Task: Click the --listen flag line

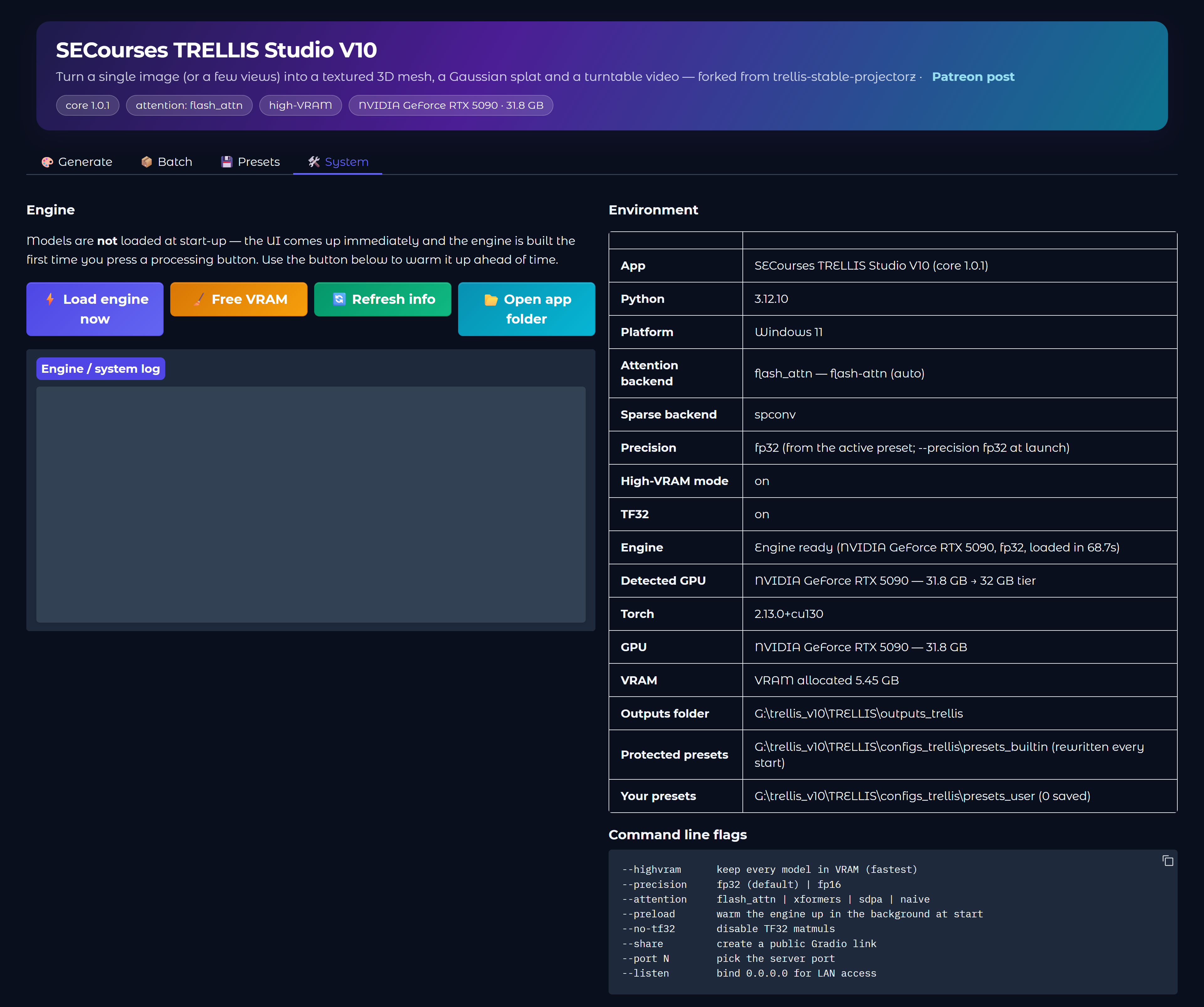Action: pos(749,974)
